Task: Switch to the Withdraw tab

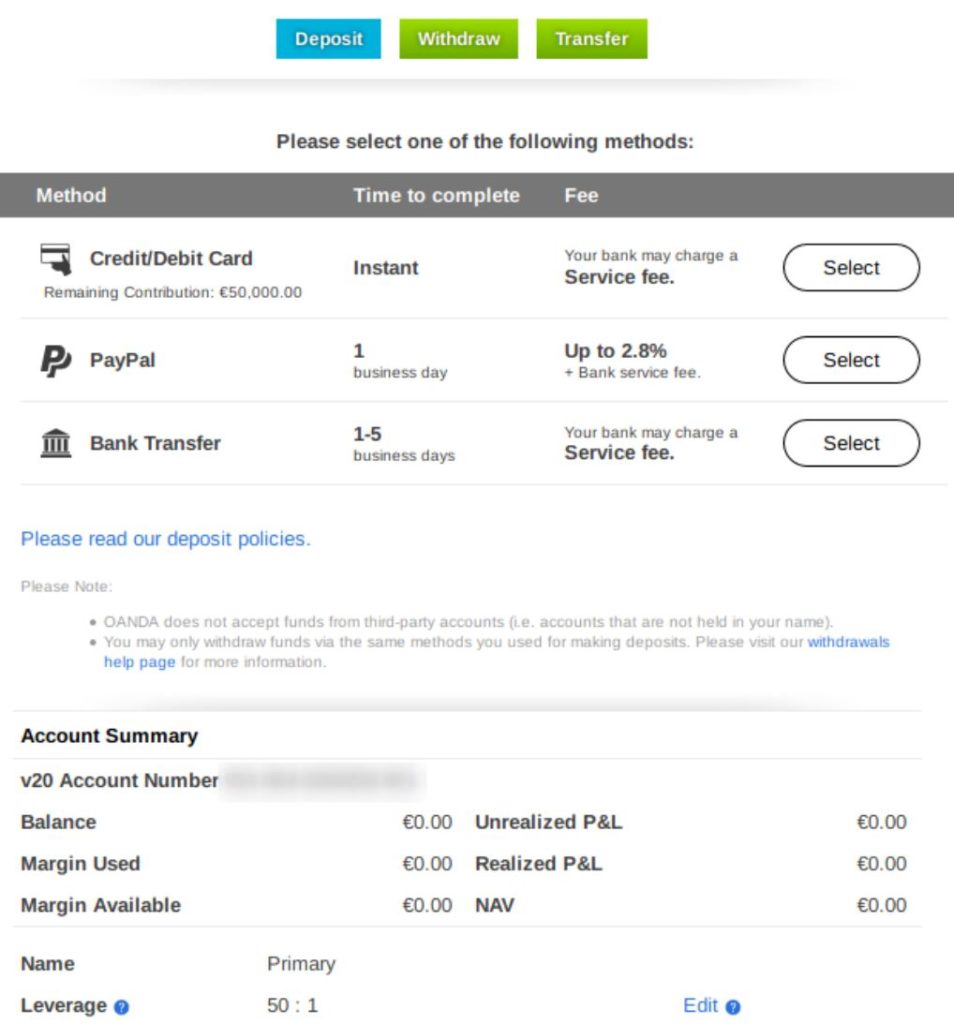Action: 459,39
